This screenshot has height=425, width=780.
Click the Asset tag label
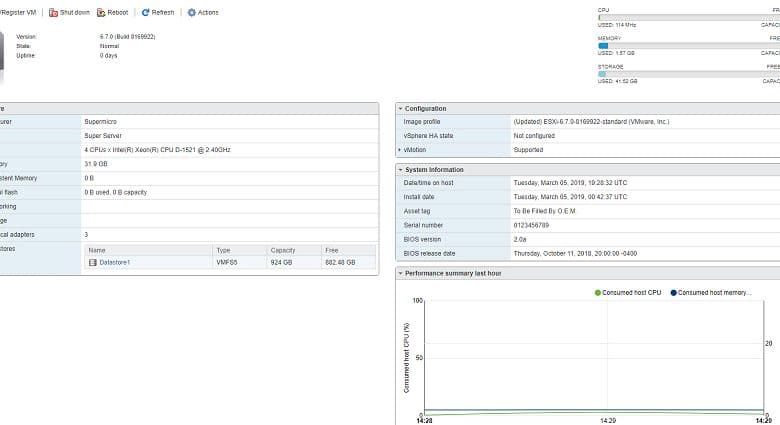[417, 211]
